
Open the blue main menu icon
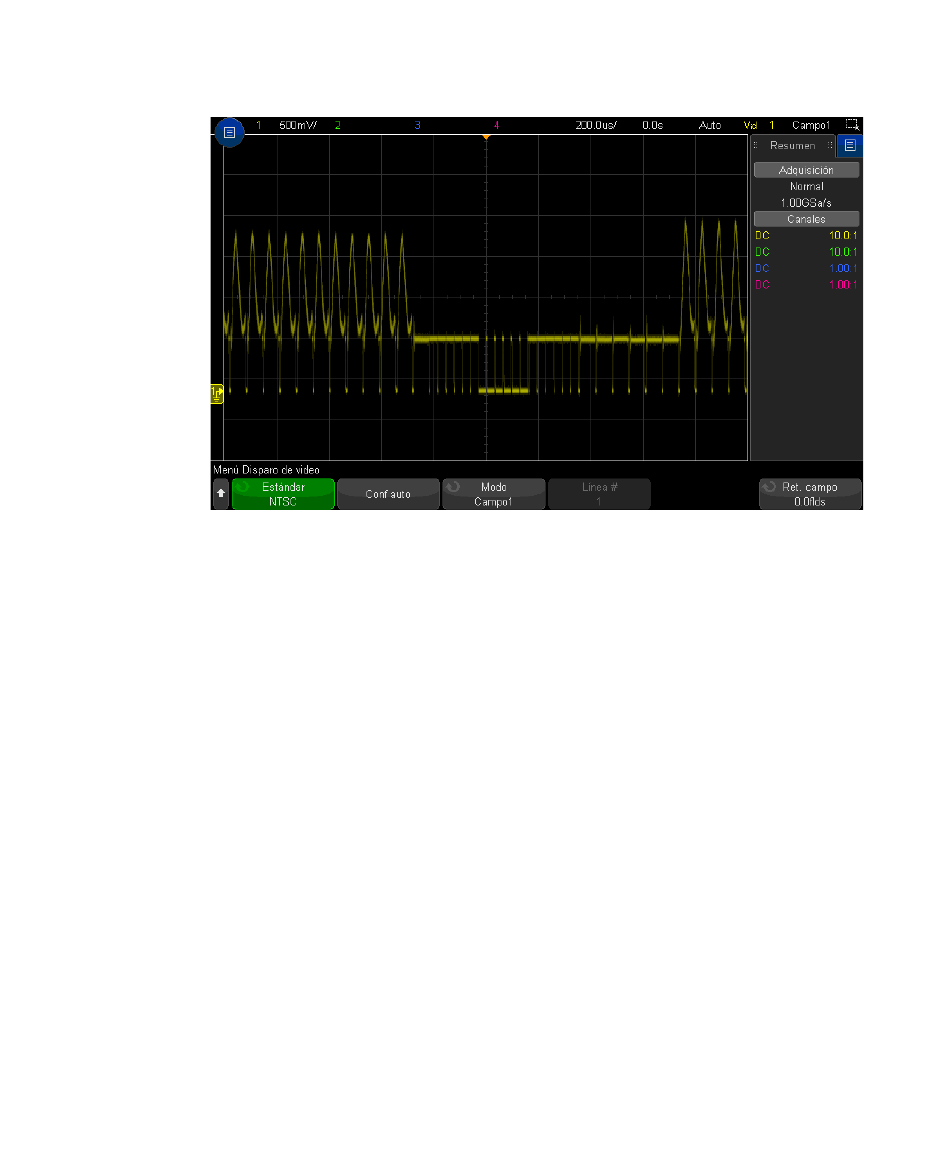coord(230,132)
